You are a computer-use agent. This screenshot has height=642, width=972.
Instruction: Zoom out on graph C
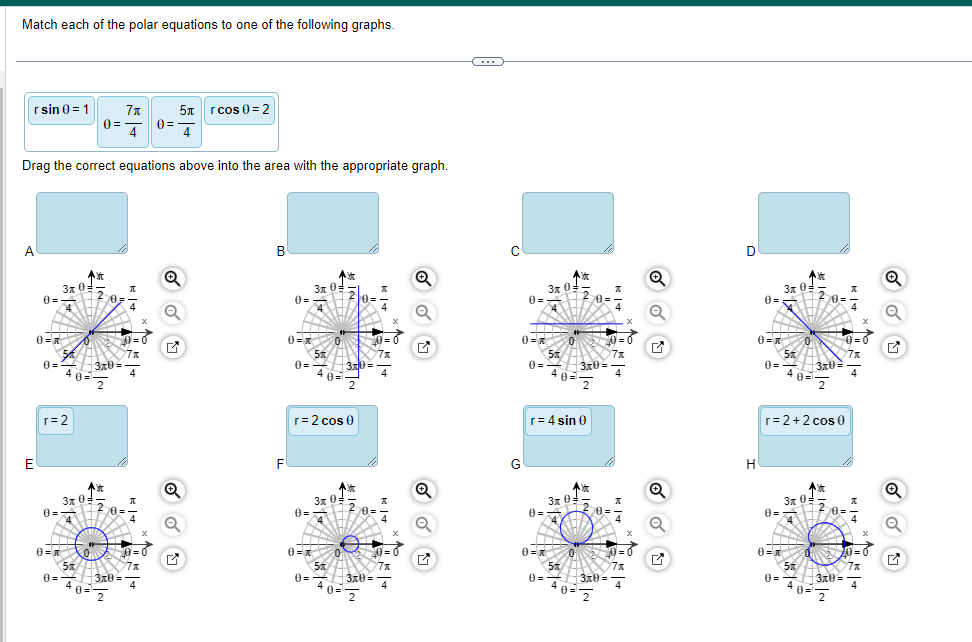point(656,311)
